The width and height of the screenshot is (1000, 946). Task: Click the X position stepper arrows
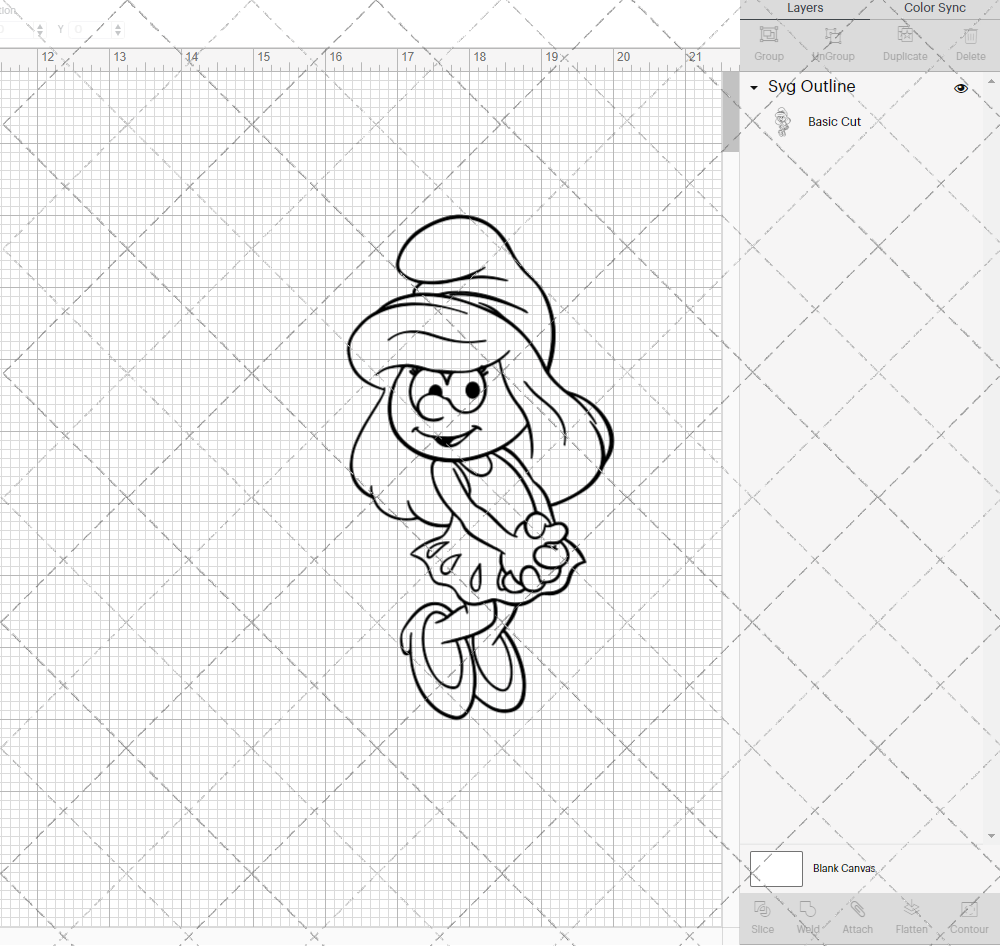(x=40, y=29)
